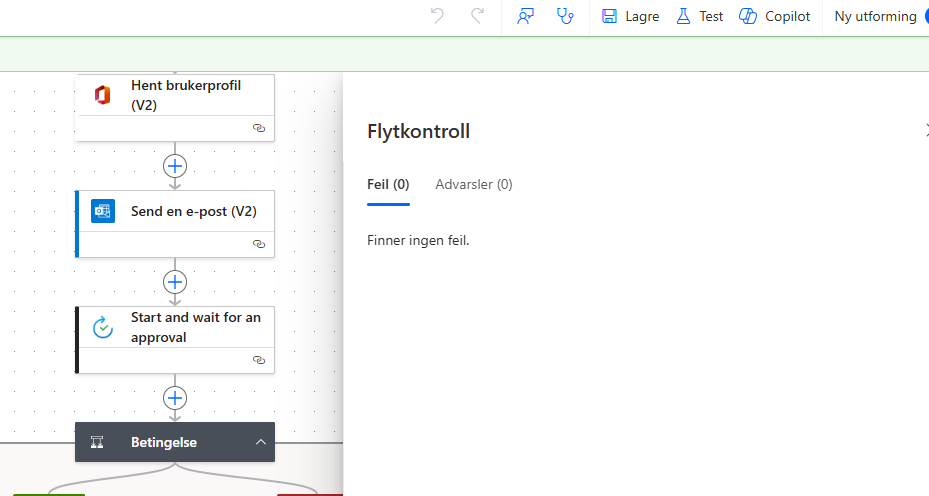Open the feedback icon in toolbar

coord(525,16)
